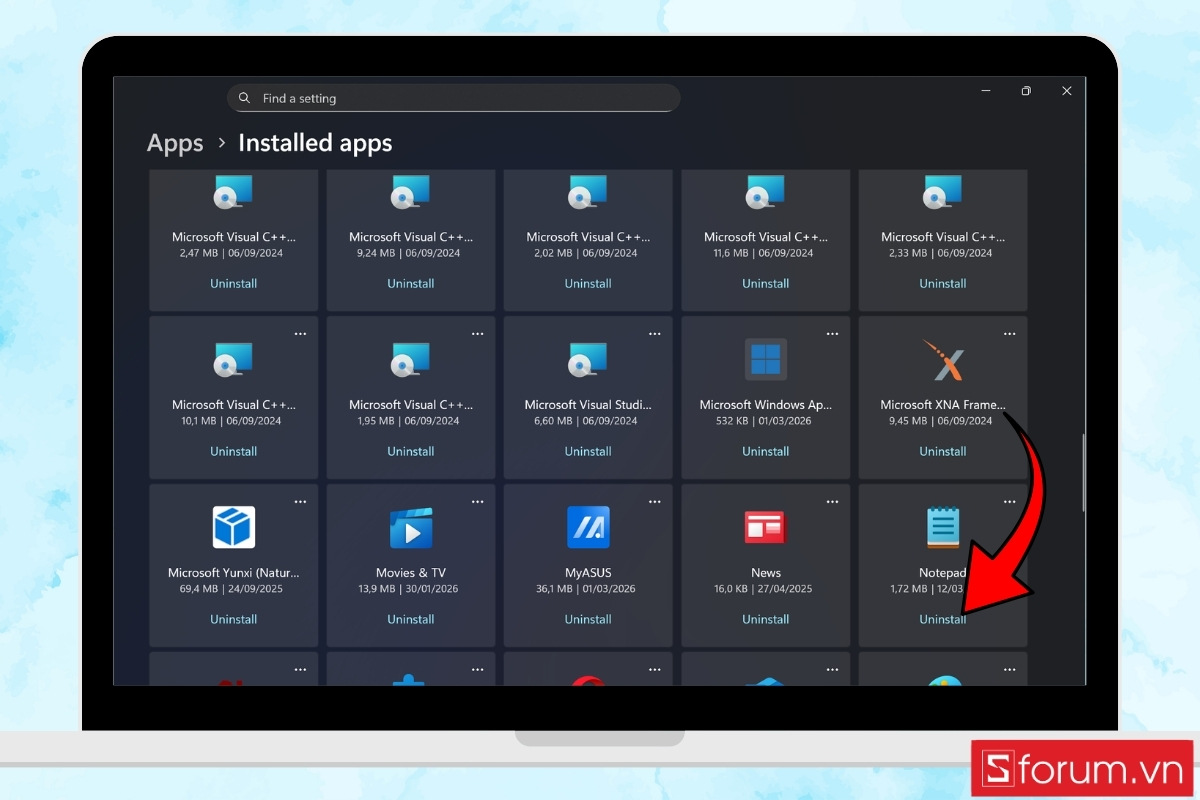Open the three-dot menu on the MyASUS card
This screenshot has height=800, width=1200.
tap(655, 502)
